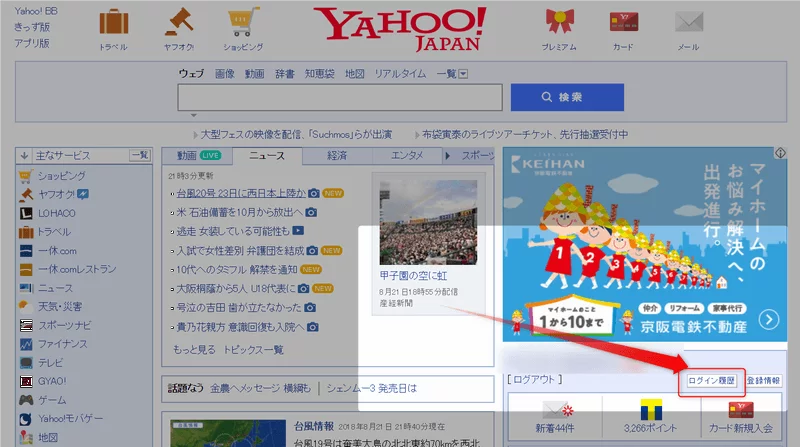Click the new mail 新着44件 envelope icon
Viewport: 800px width, 447px height.
(x=556, y=410)
